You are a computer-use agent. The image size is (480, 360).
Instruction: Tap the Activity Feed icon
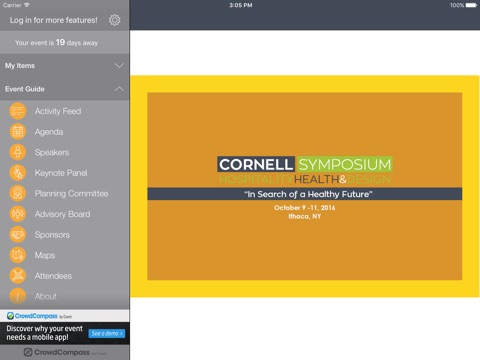[x=18, y=111]
